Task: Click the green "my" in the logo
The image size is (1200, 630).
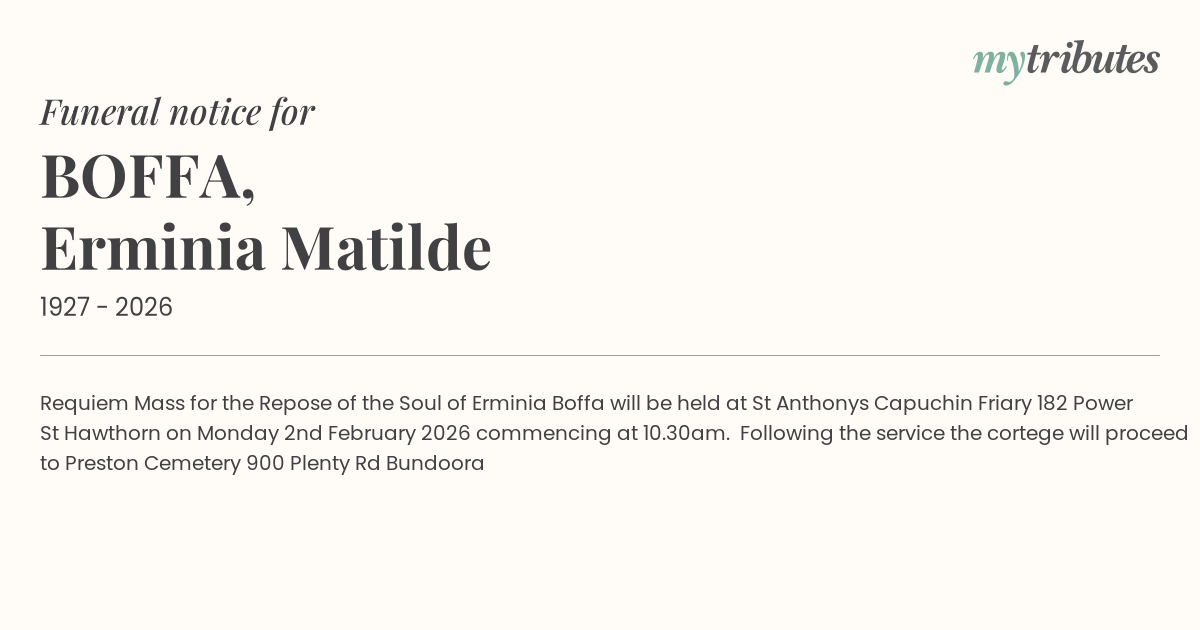Action: tap(998, 62)
